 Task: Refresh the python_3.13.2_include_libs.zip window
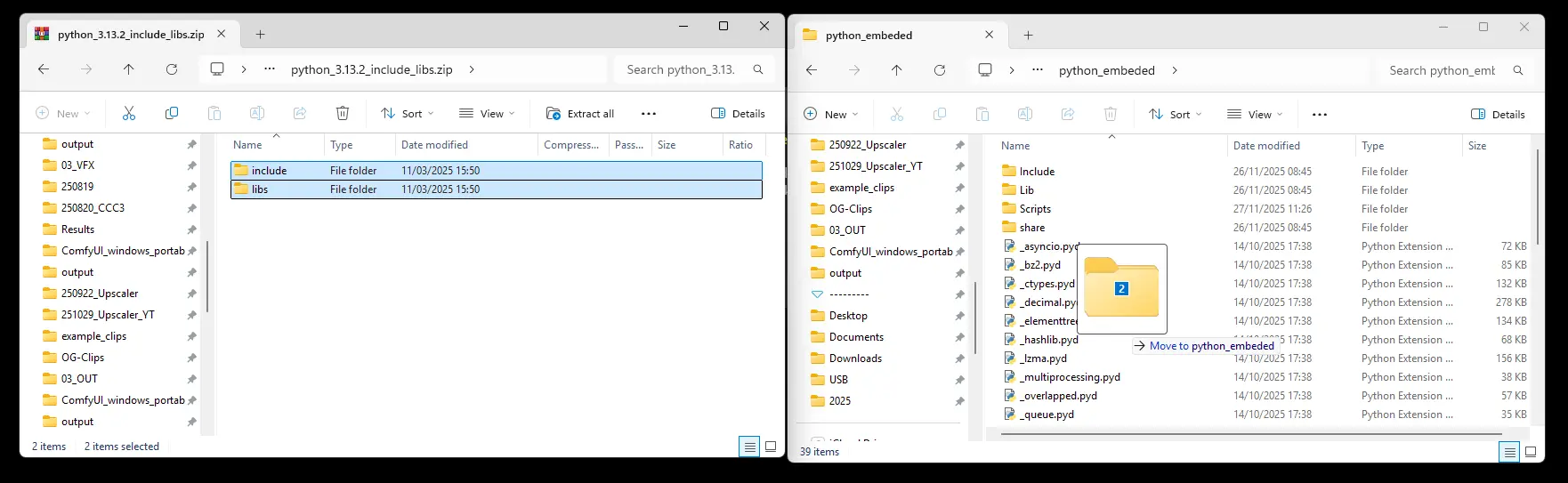(172, 69)
